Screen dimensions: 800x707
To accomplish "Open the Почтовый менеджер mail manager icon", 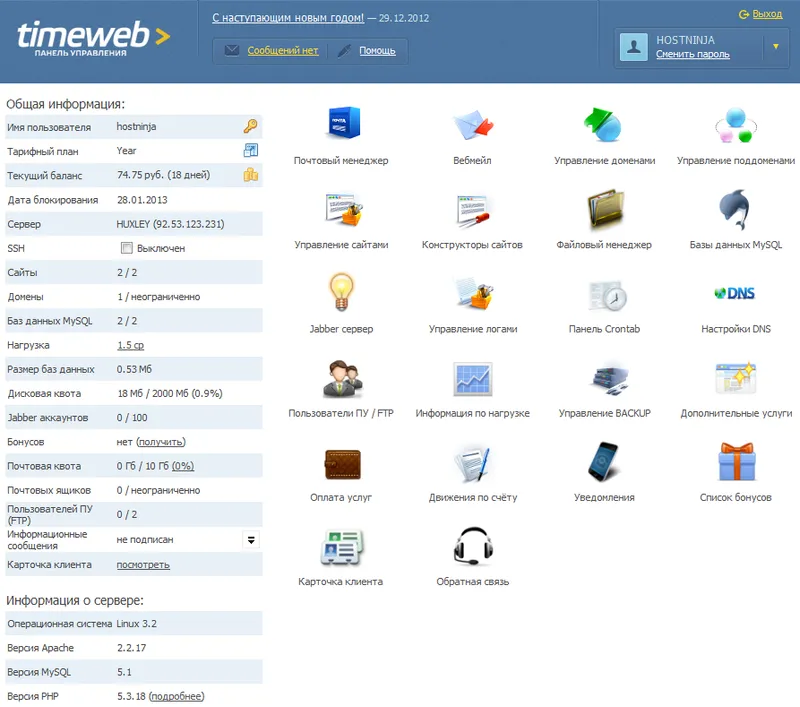I will 343,123.
